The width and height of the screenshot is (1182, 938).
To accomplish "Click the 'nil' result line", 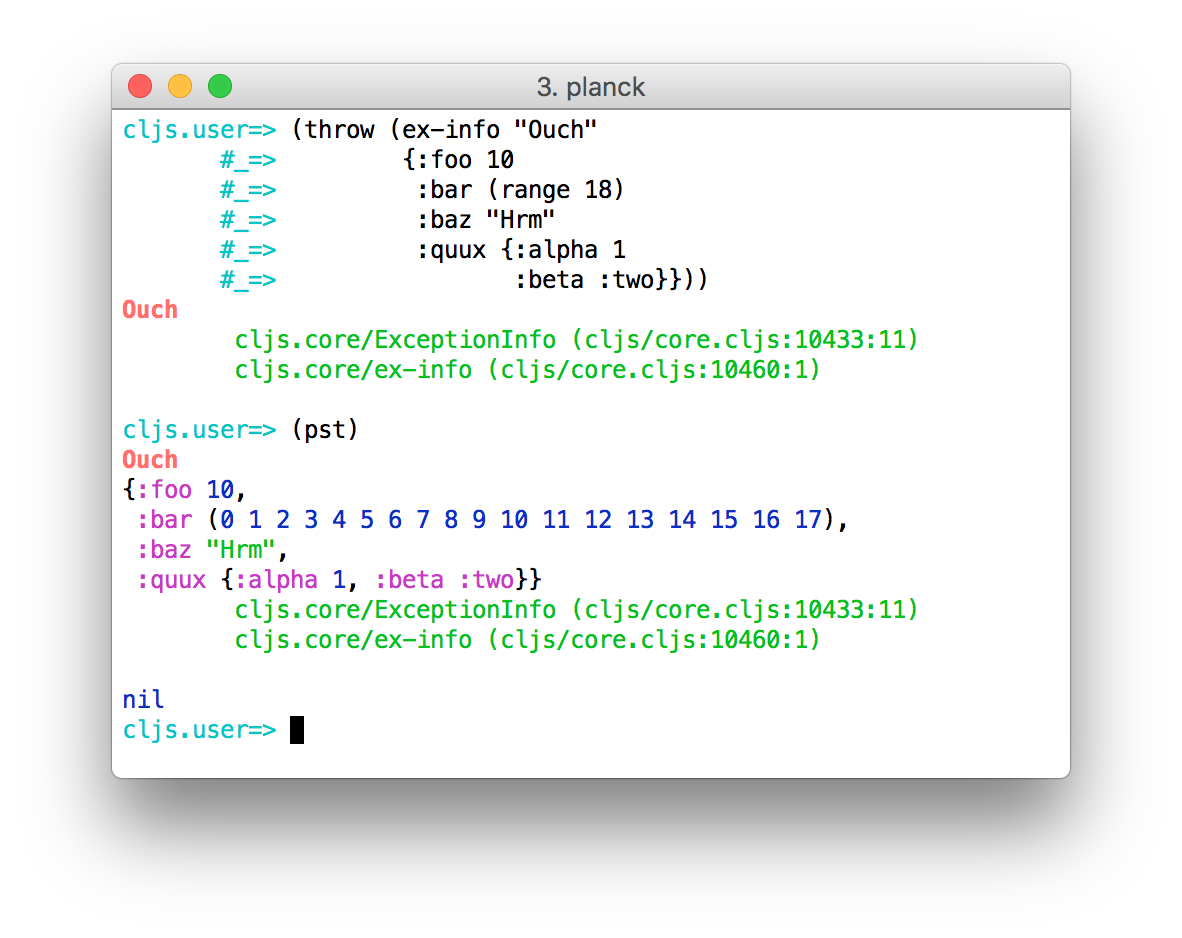I will point(143,700).
